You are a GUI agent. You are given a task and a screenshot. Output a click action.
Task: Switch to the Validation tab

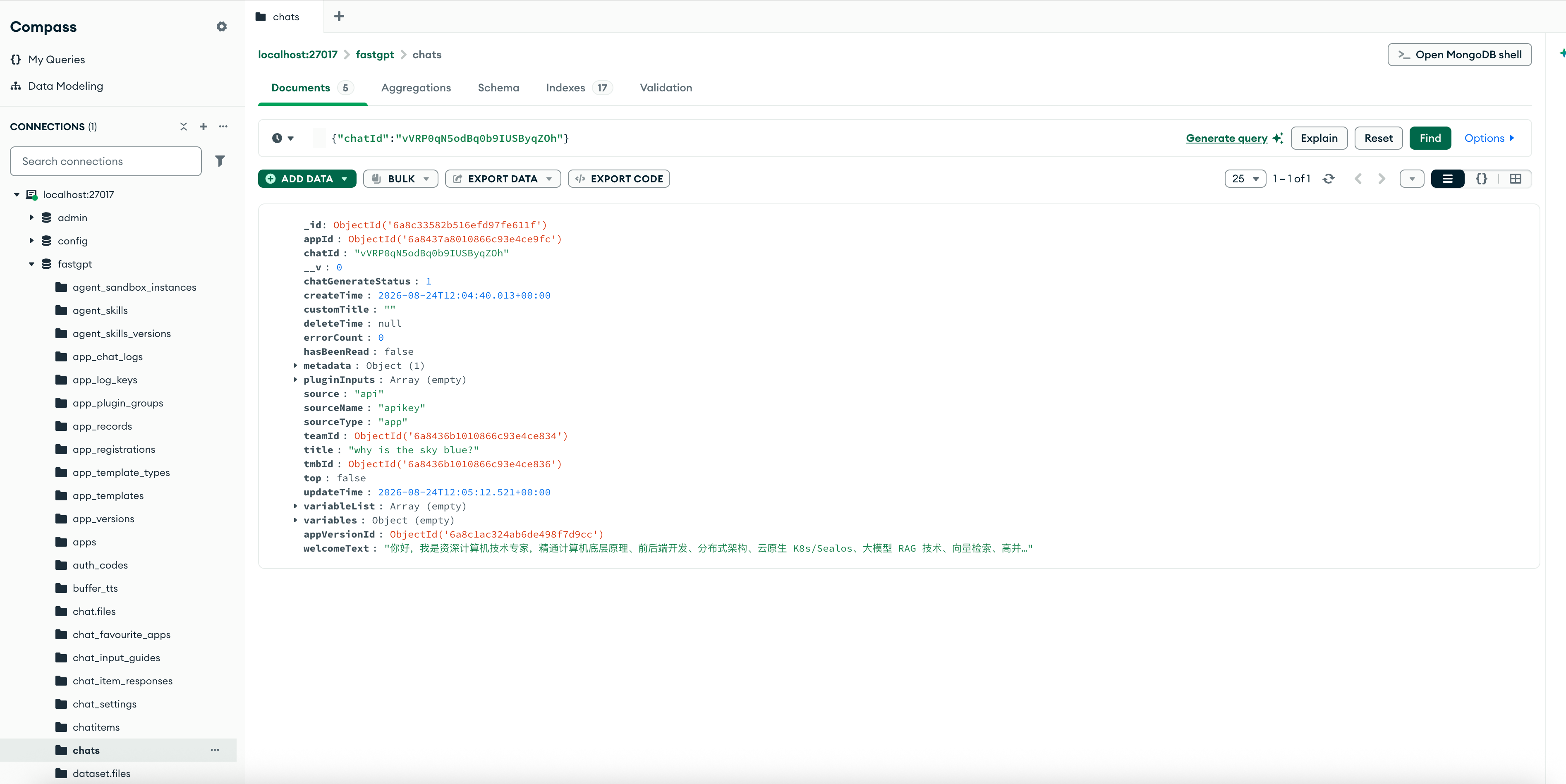pos(666,88)
